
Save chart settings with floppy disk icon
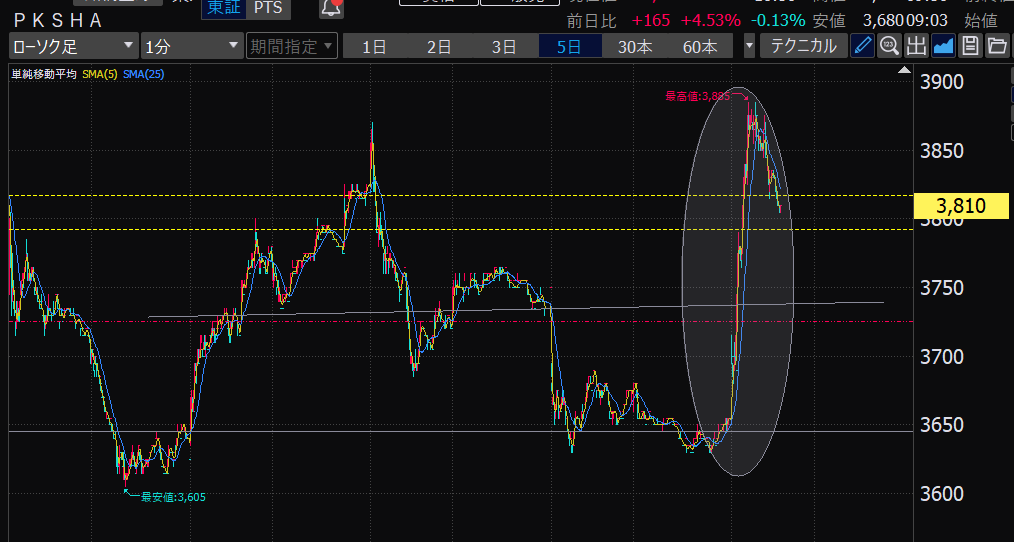coord(970,46)
